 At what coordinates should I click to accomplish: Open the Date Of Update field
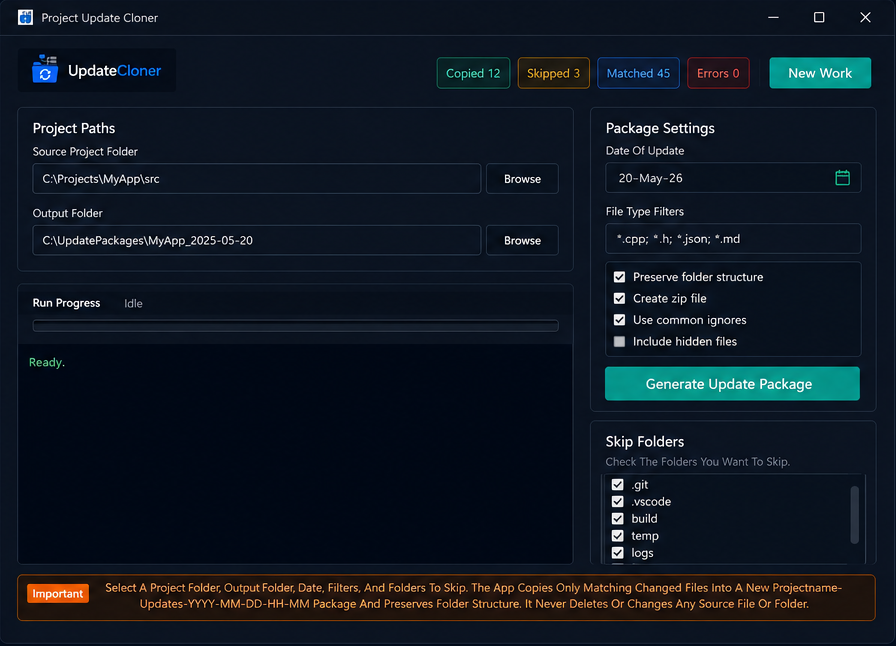click(x=733, y=178)
